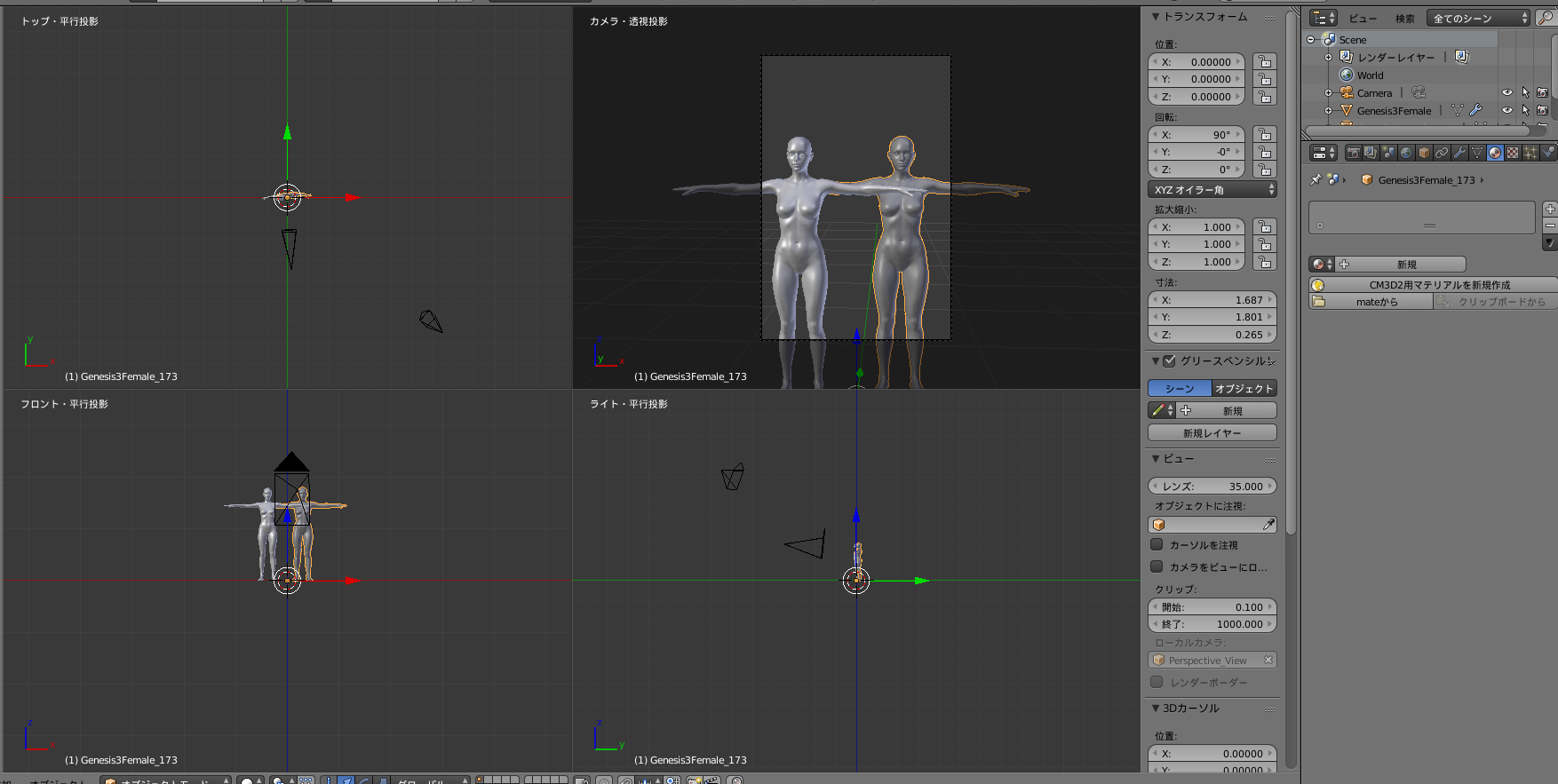Viewport: 1558px width, 784px height.
Task: Enable カーソルを注視 checkbox
Action: tap(1157, 544)
